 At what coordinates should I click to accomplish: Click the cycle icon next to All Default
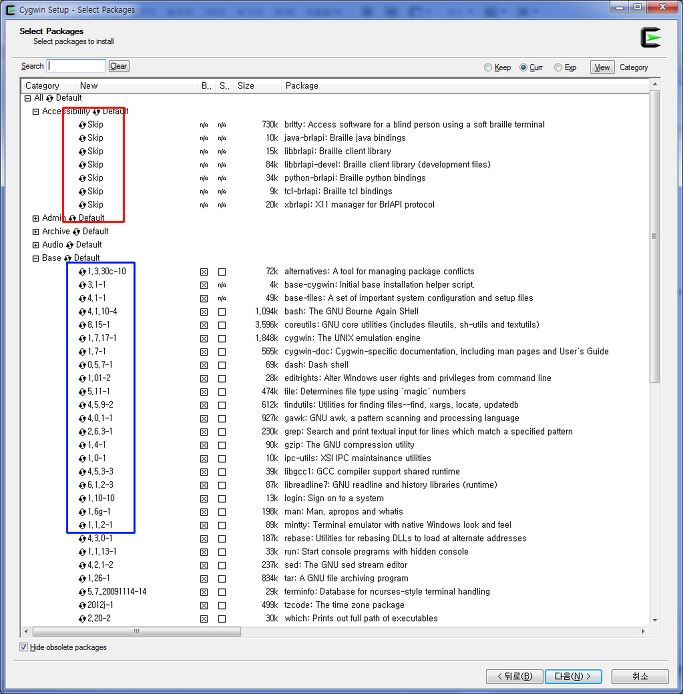tap(50, 98)
